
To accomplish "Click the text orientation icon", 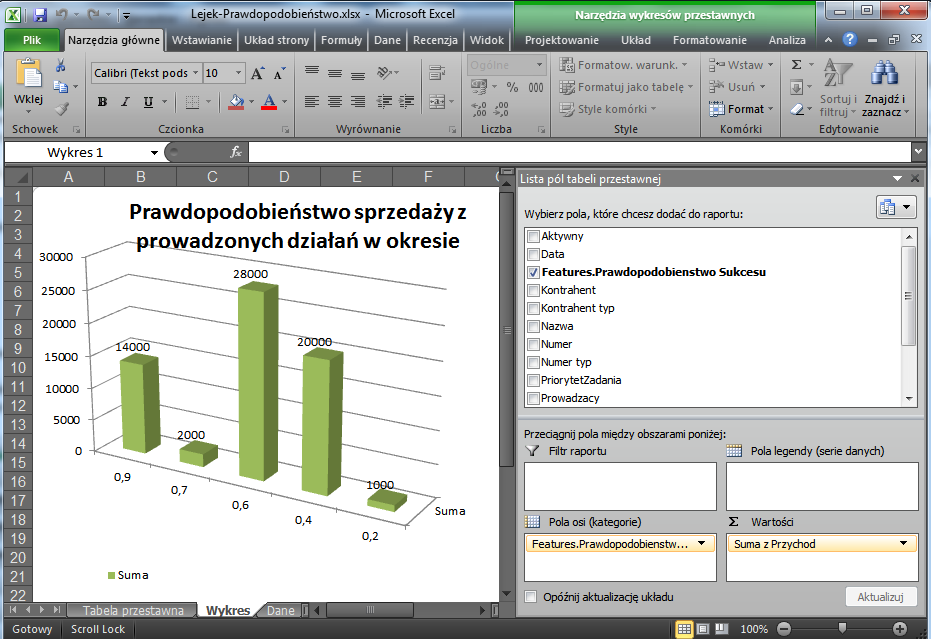I will 385,73.
